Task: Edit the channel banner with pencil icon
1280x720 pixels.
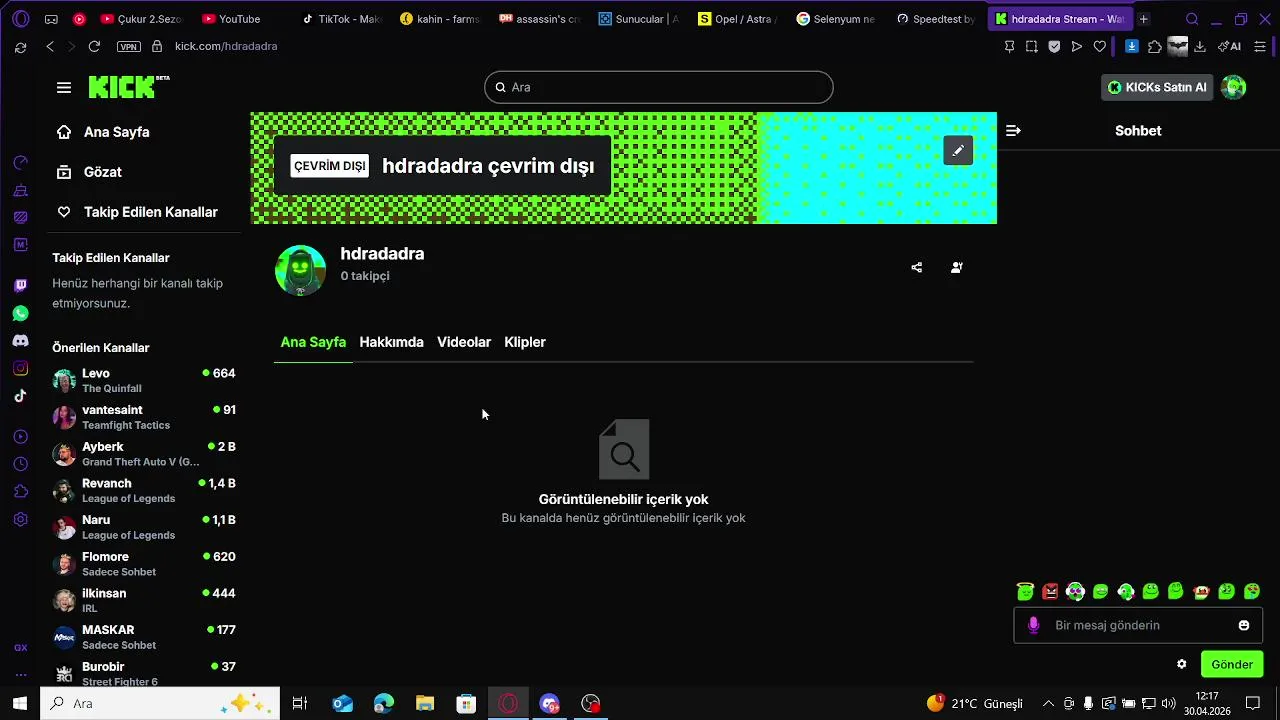Action: click(958, 150)
